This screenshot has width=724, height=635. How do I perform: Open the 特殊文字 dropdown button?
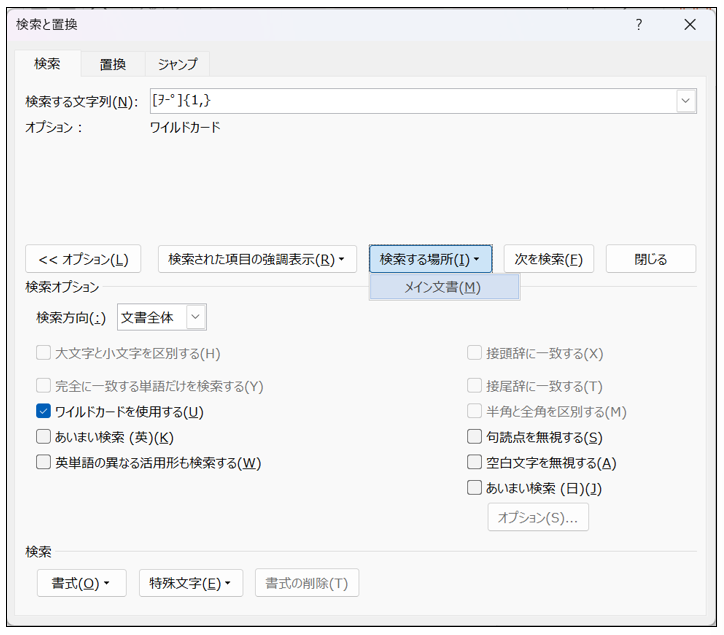tap(190, 583)
